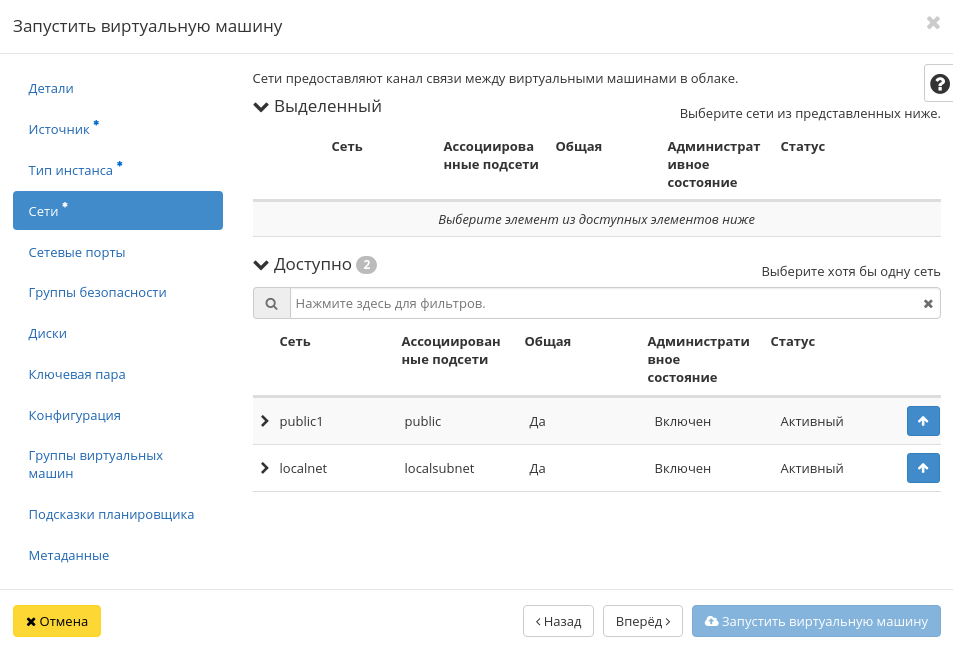Click the Назад button
953x648 pixels.
coord(558,621)
